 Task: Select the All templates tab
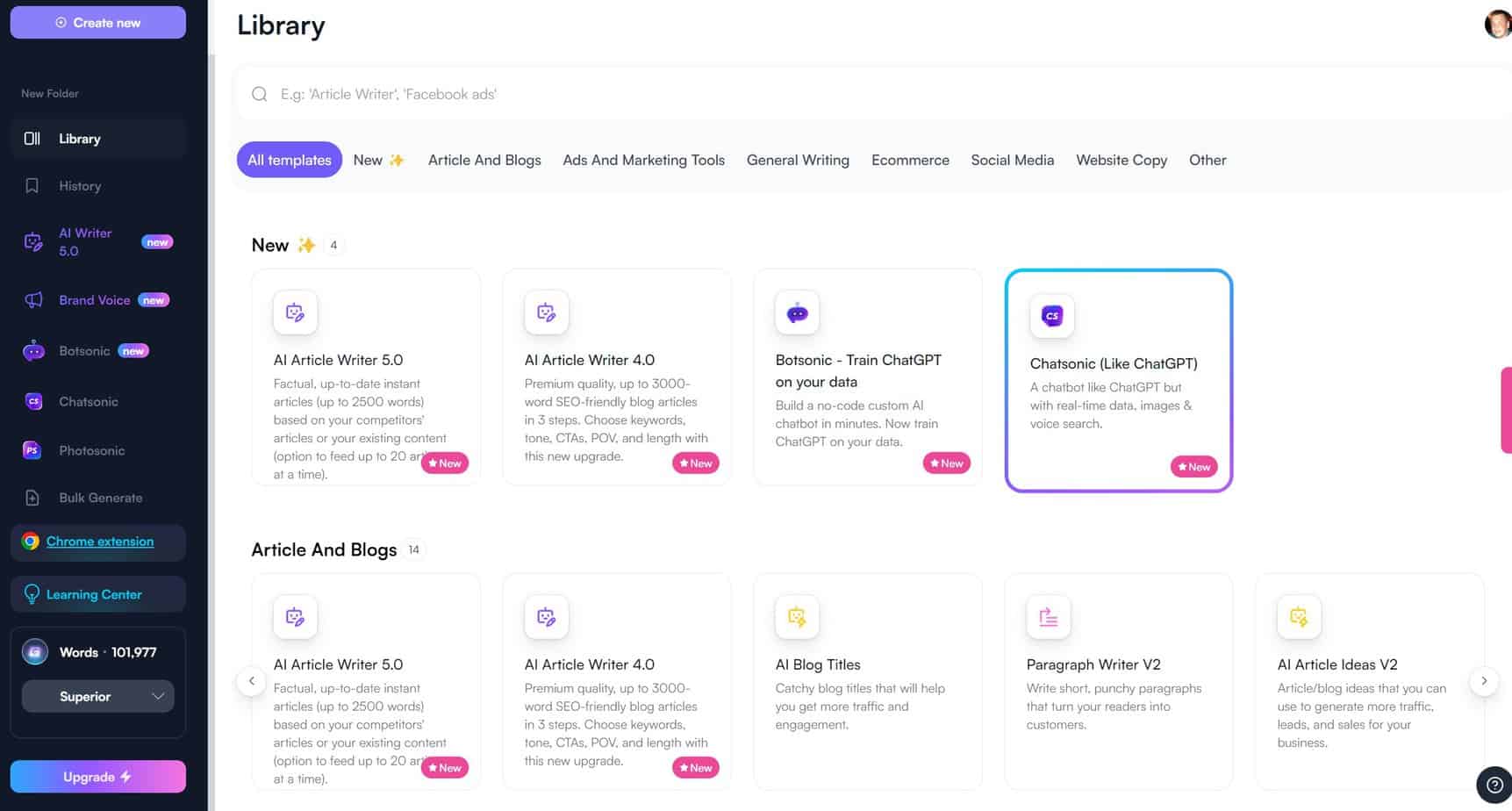point(290,160)
